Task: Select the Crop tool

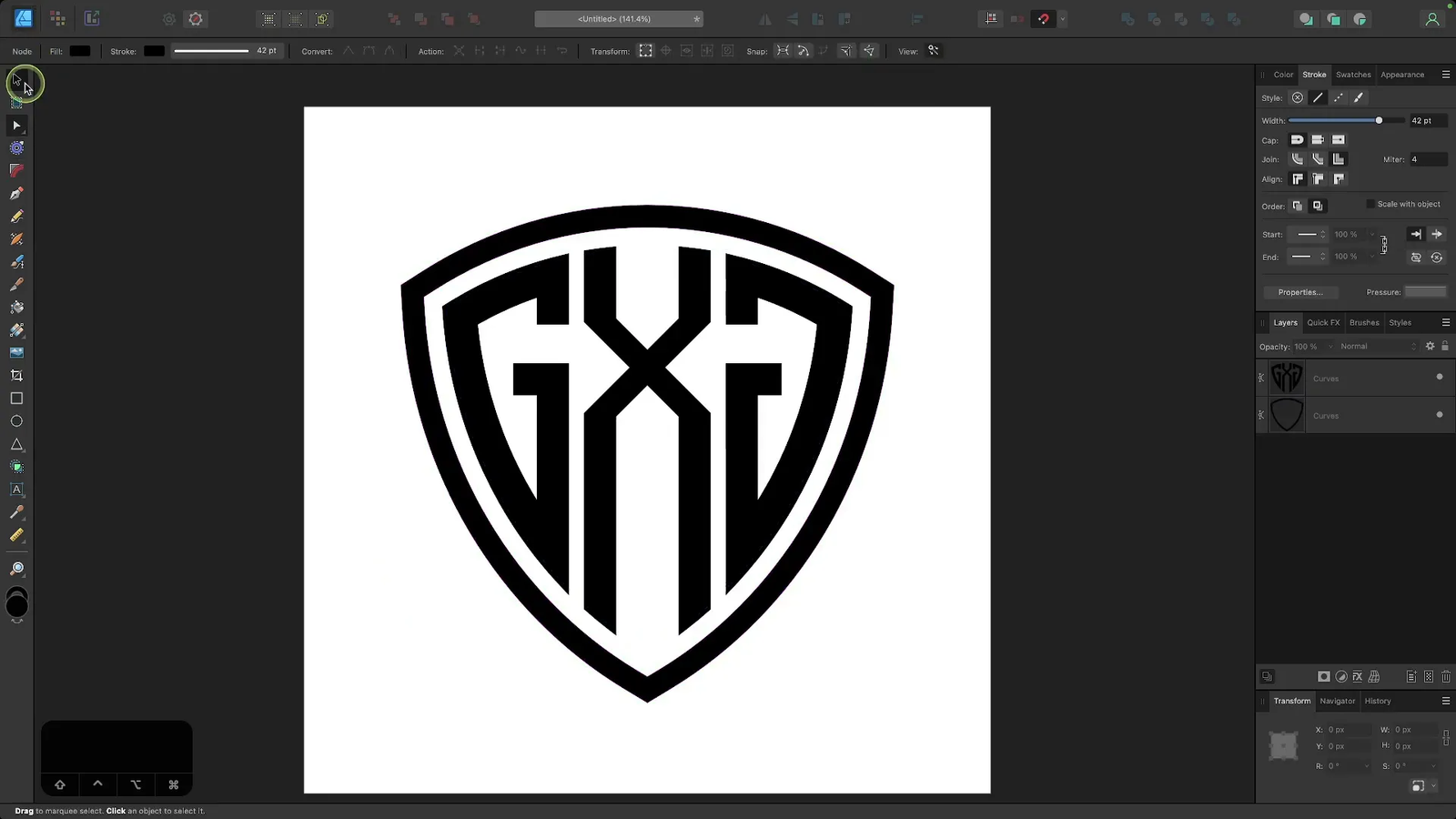Action: point(16,375)
